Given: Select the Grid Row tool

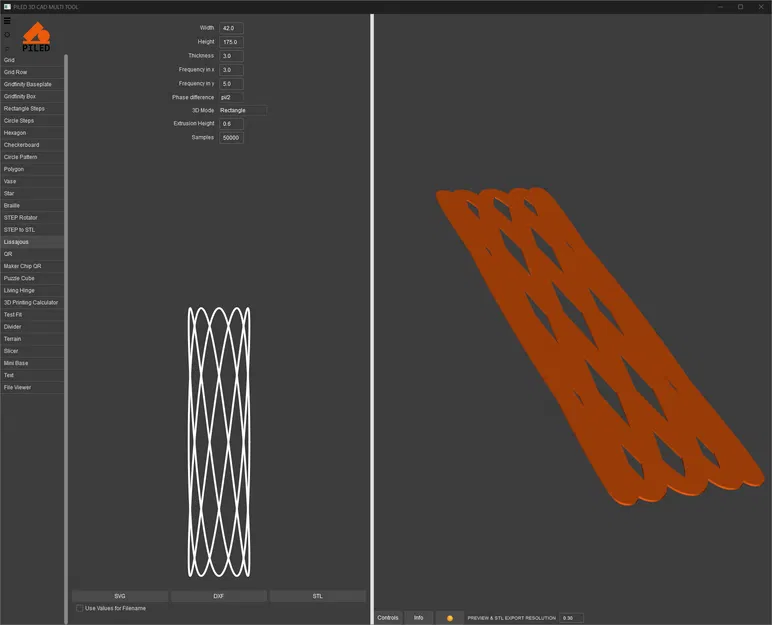Looking at the screenshot, I should (32, 72).
